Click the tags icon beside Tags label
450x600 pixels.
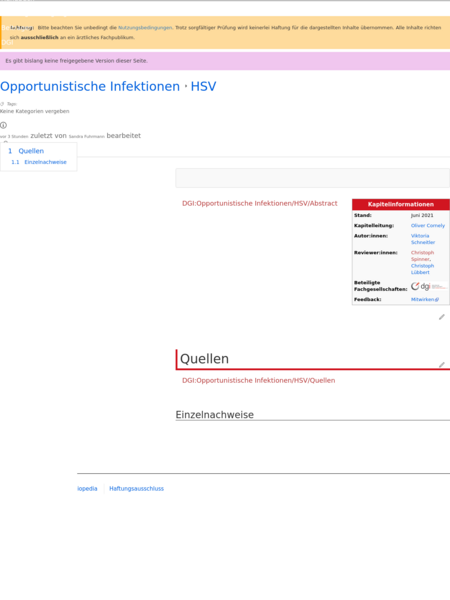point(2,104)
